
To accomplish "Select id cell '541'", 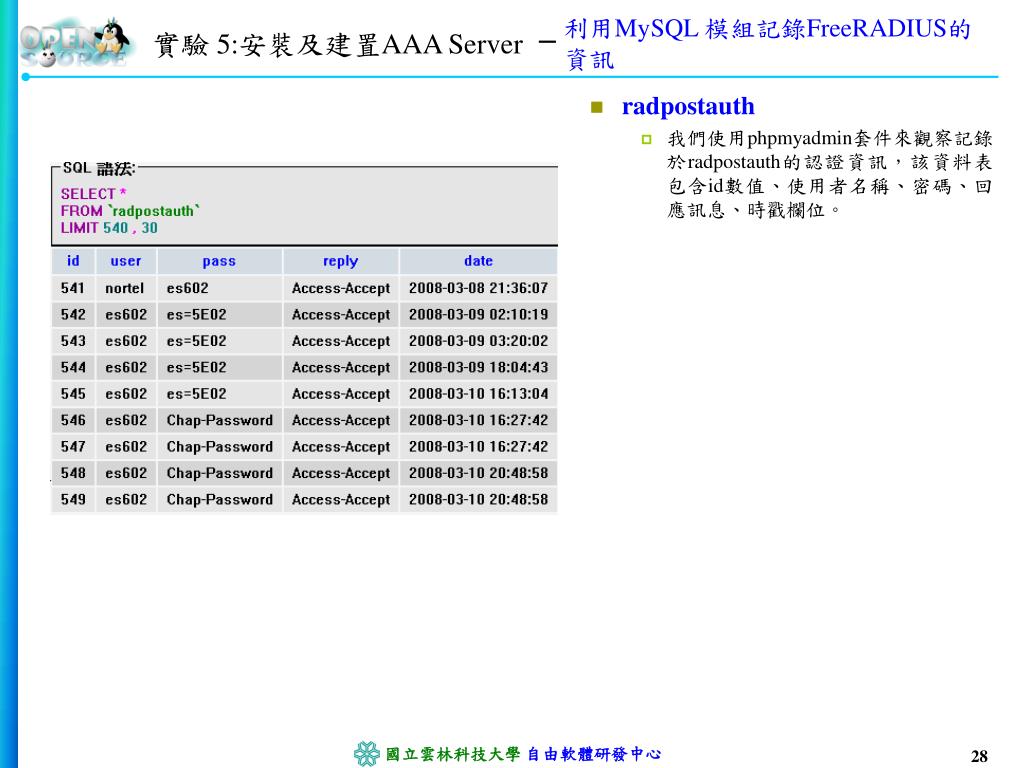I will 73,288.
